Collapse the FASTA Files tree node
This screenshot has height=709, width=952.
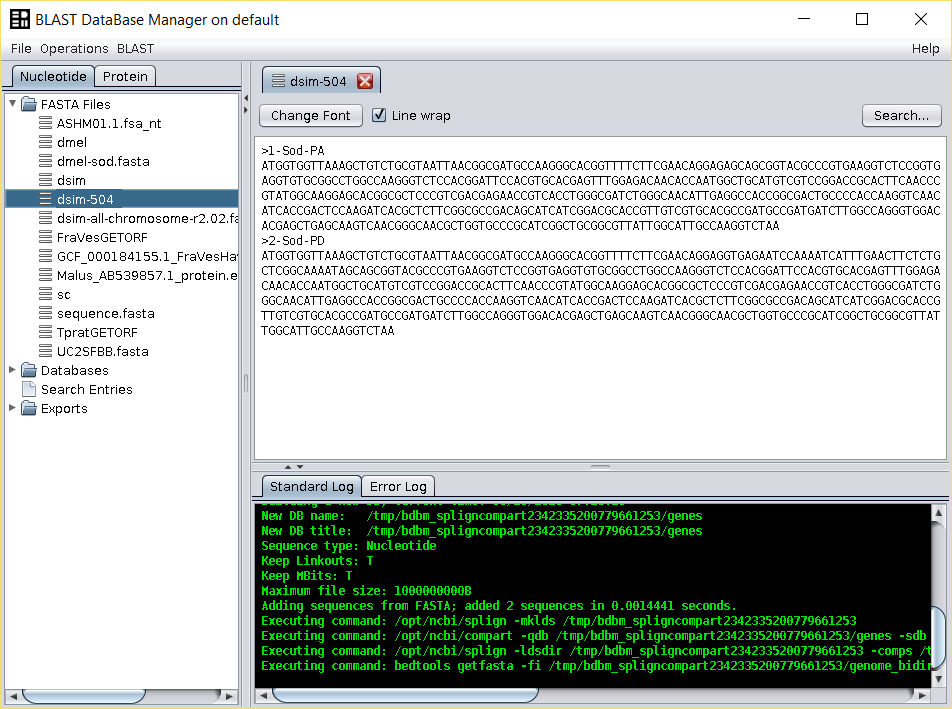pyautogui.click(x=12, y=103)
